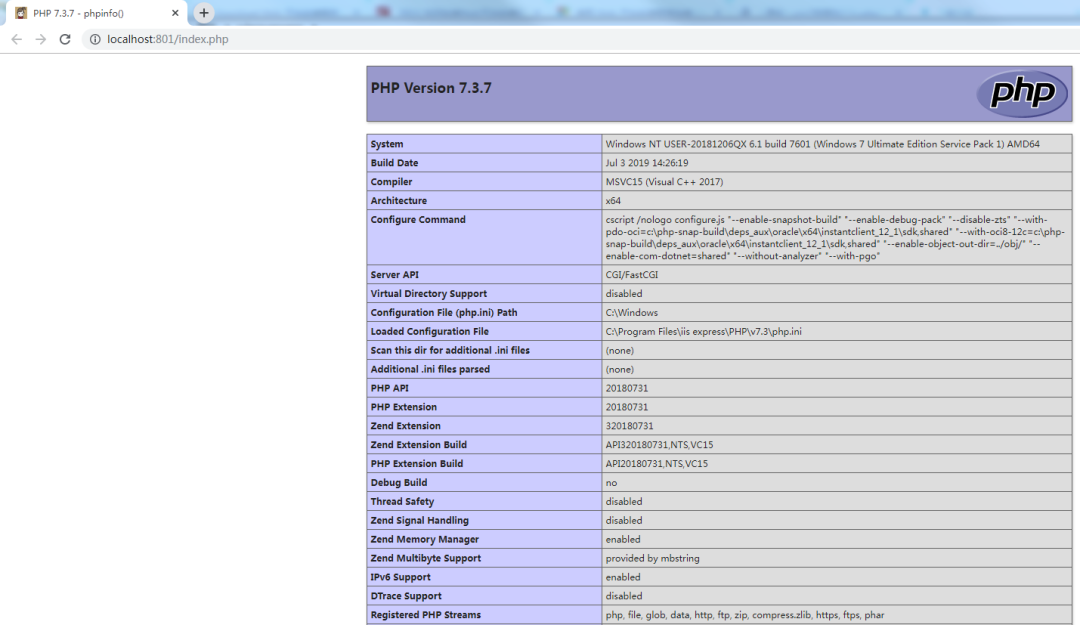
Task: Click the PHP Extension Build label
Action: (417, 464)
